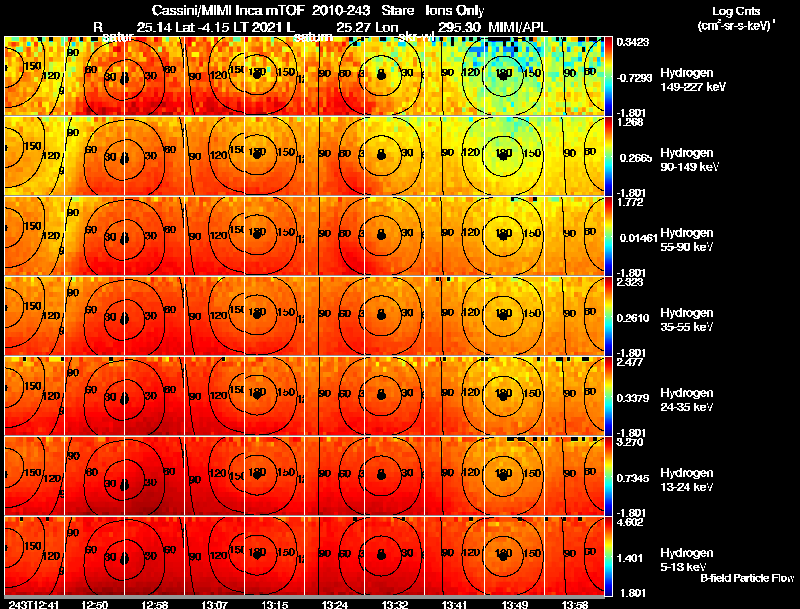
Task: Click the 180 contour center in the 149-227 keV panel at 13:49
Action: [x=504, y=75]
